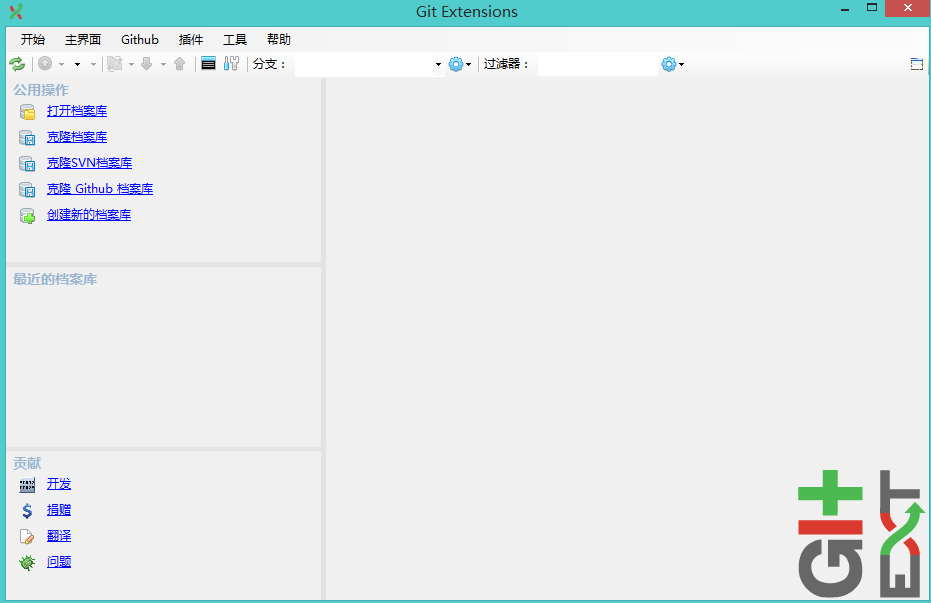Click the 打开档案库 link
931x603 pixels.
pyautogui.click(x=77, y=111)
